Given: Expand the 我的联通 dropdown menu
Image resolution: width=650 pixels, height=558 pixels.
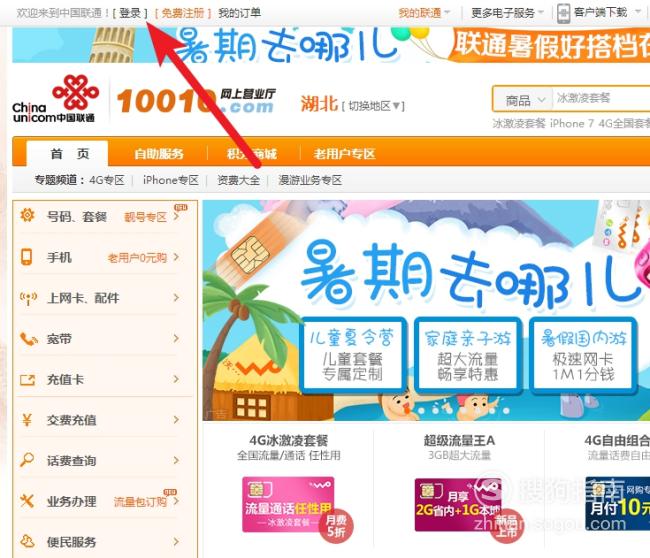Looking at the screenshot, I should pyautogui.click(x=424, y=13).
